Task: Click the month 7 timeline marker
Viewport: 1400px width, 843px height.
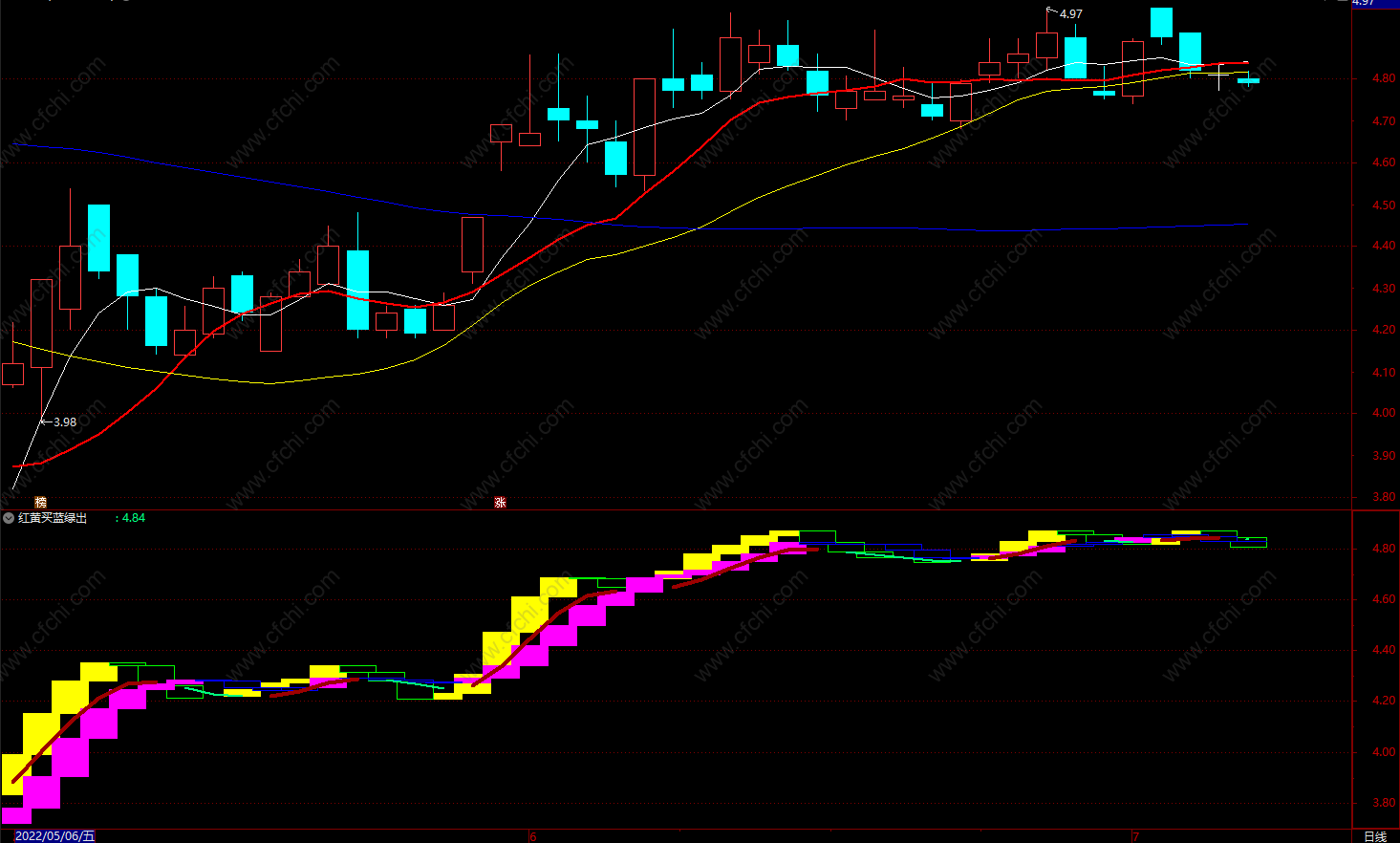Action: [x=1136, y=836]
